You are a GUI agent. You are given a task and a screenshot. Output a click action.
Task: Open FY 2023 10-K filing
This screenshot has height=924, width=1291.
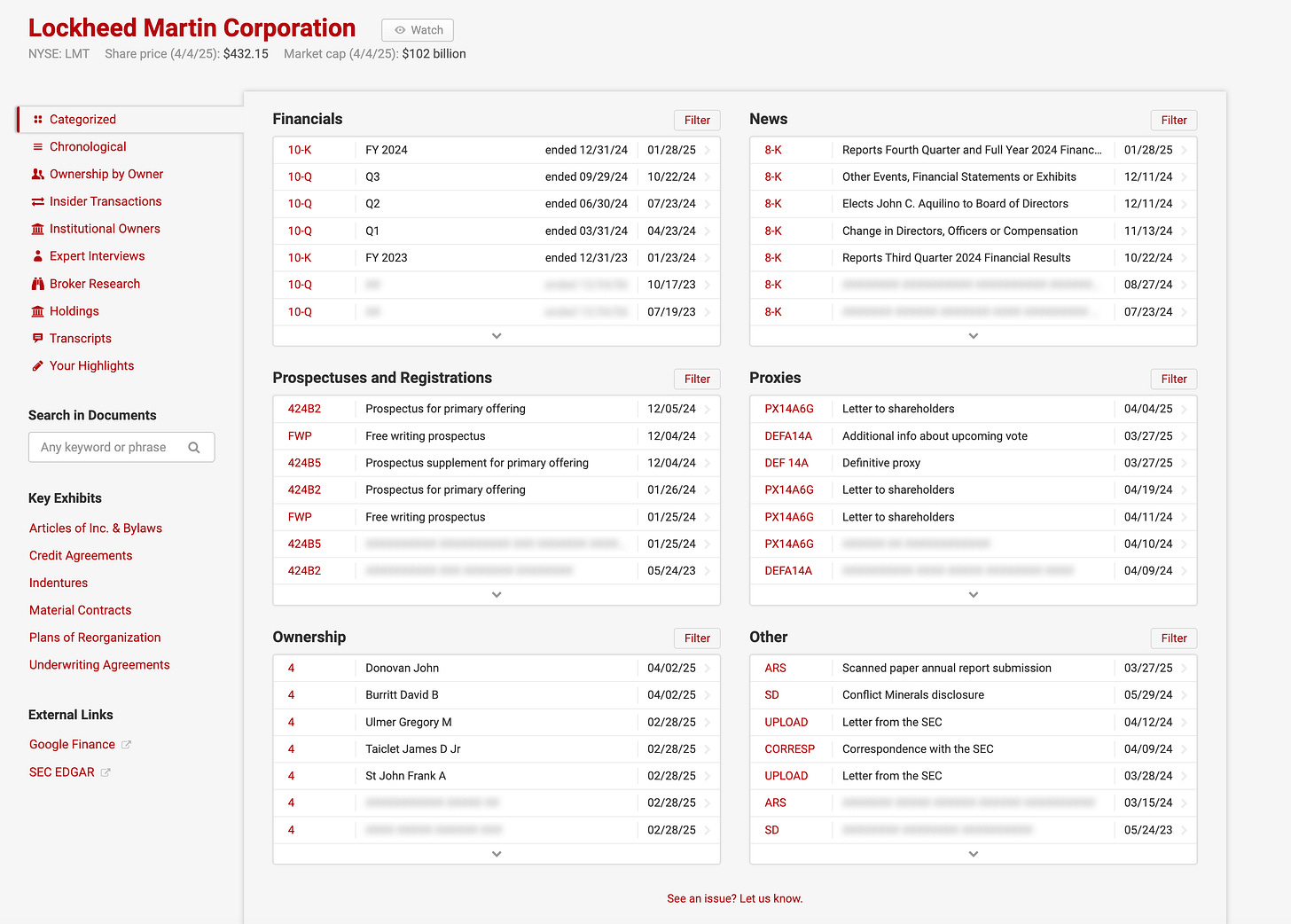497,258
